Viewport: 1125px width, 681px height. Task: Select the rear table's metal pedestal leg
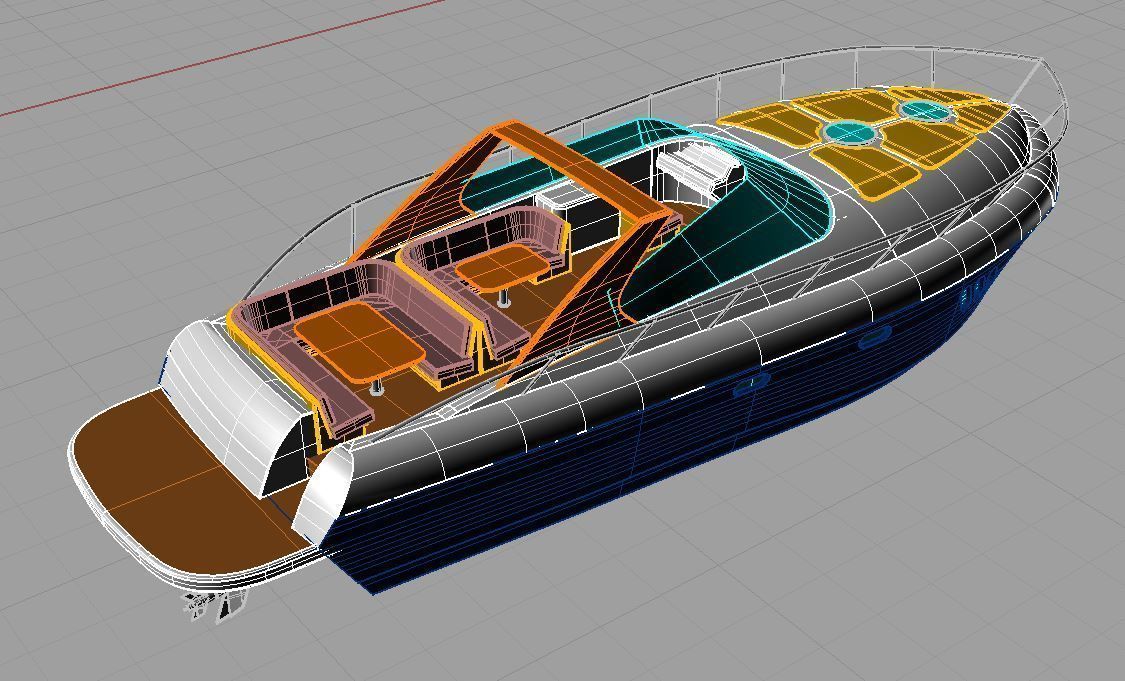pyautogui.click(x=376, y=387)
